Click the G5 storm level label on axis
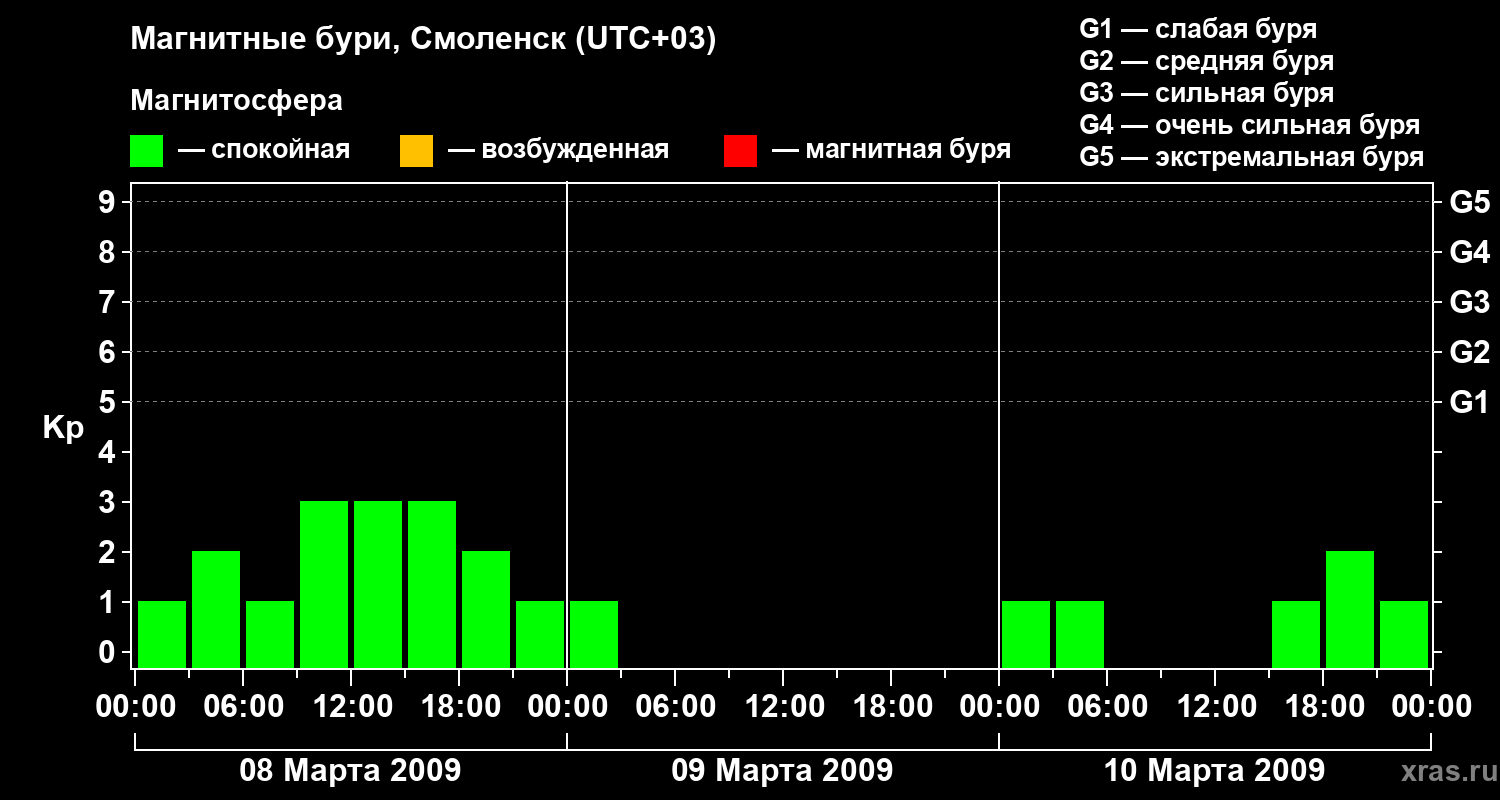Image resolution: width=1500 pixels, height=800 pixels. (1469, 202)
